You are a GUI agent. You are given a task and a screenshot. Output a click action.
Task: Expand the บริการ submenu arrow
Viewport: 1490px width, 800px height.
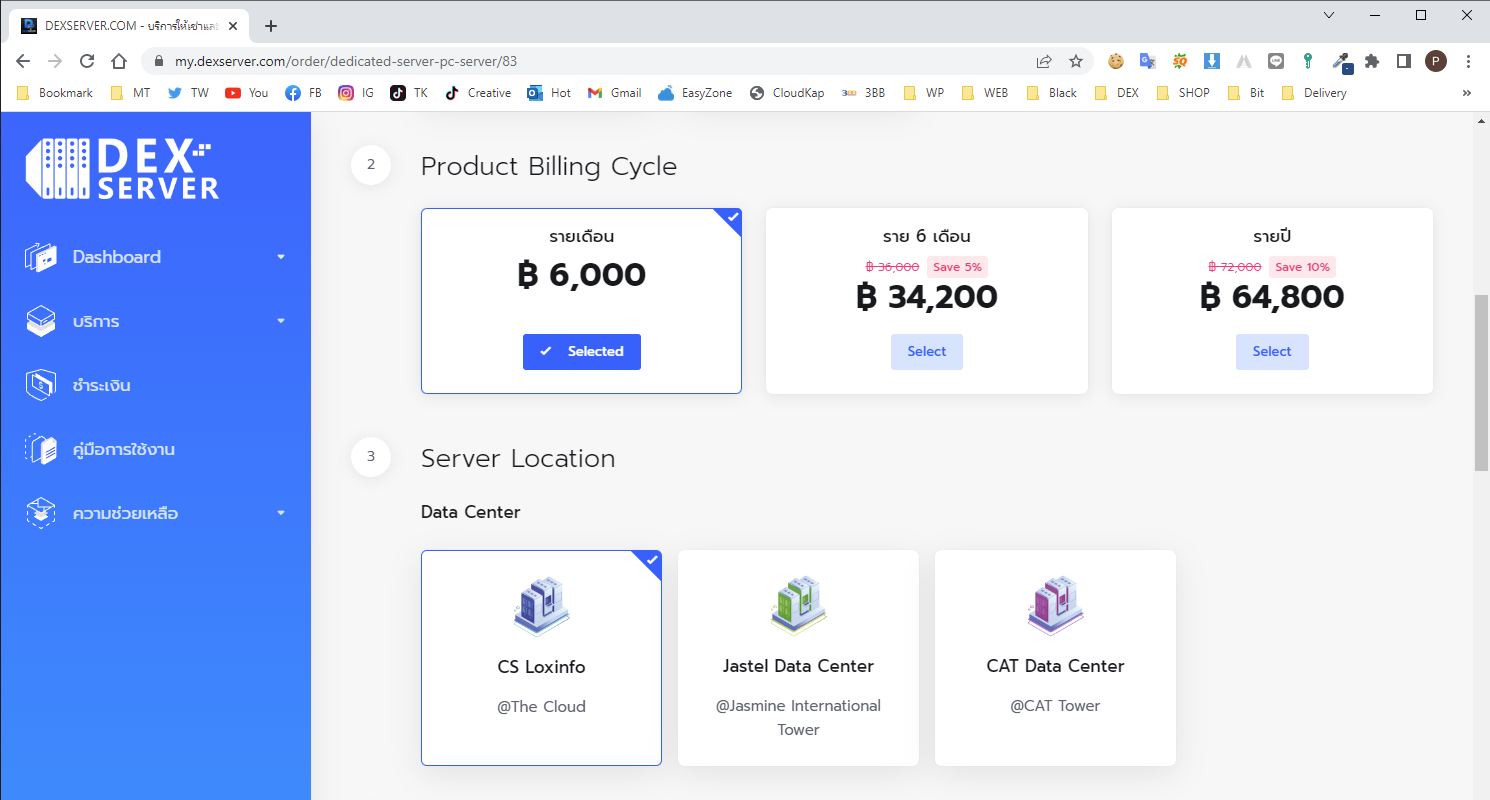281,321
